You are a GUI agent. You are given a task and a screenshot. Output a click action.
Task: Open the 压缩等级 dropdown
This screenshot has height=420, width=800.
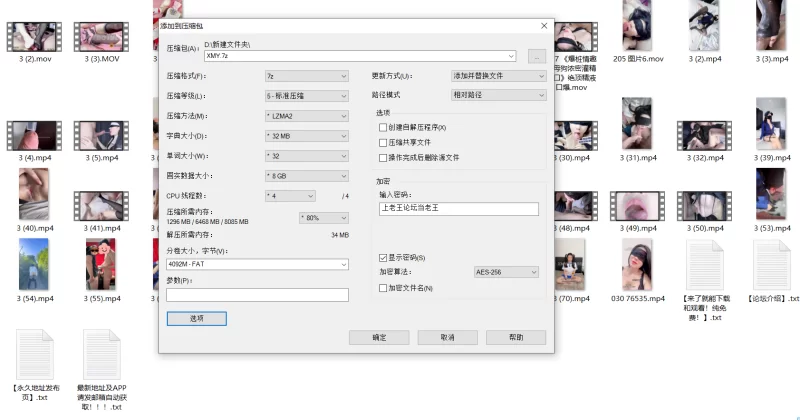coord(307,96)
